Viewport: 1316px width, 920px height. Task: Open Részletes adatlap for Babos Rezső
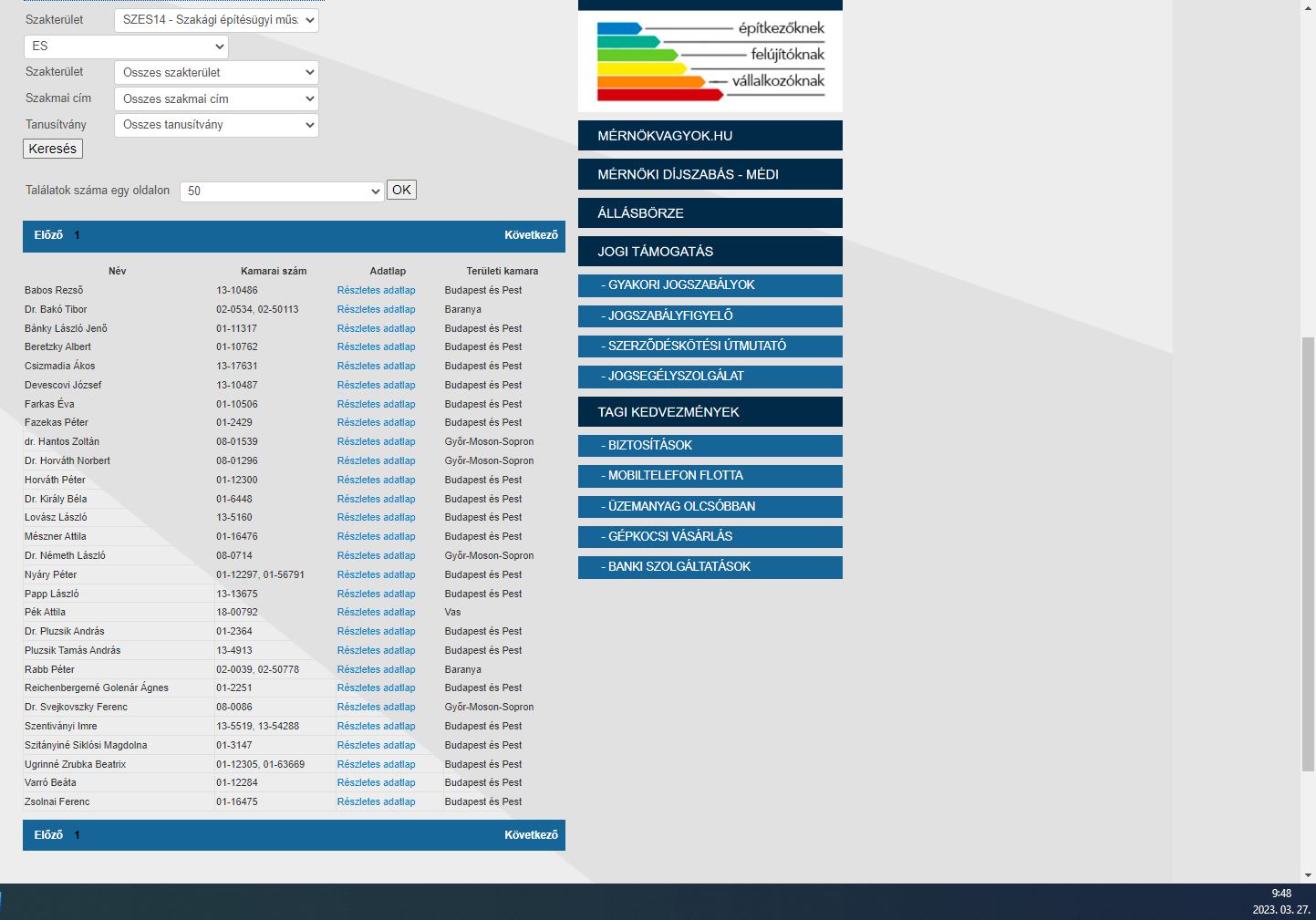pyautogui.click(x=376, y=290)
